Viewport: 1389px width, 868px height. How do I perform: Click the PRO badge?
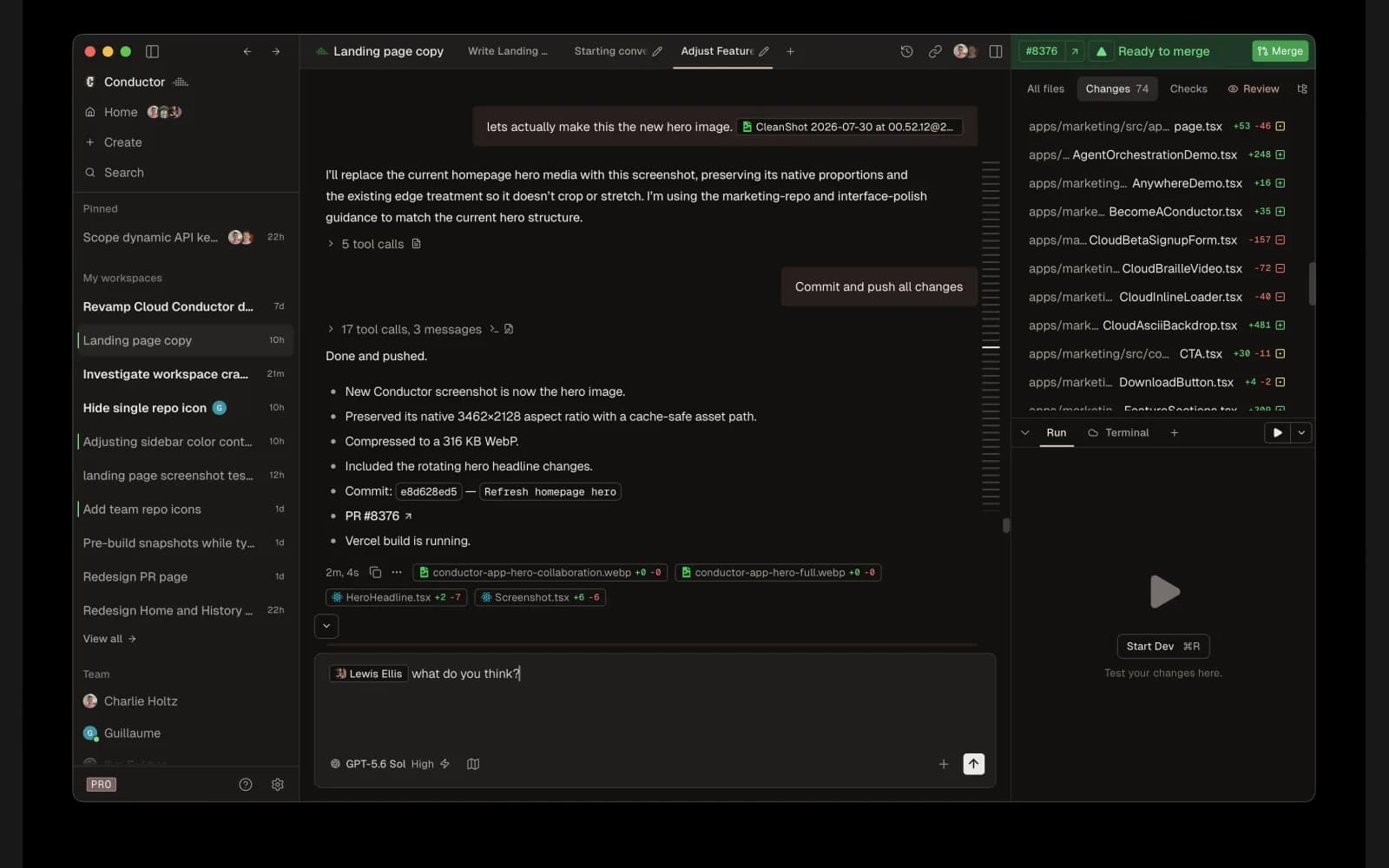[x=102, y=784]
